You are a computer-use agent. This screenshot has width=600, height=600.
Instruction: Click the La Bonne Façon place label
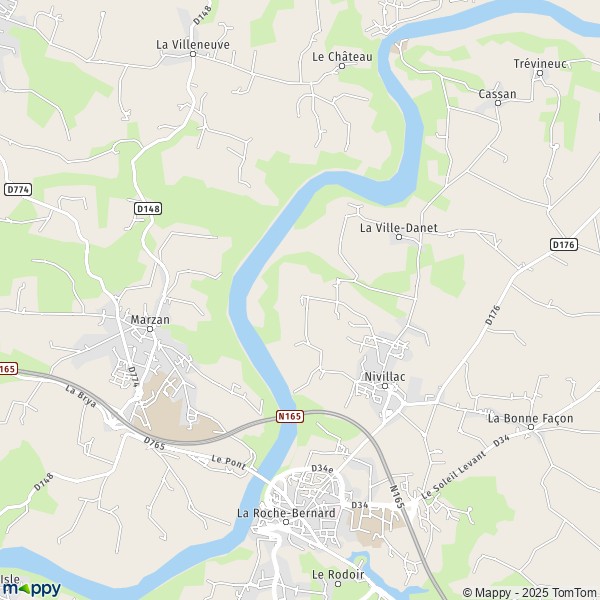click(x=531, y=418)
